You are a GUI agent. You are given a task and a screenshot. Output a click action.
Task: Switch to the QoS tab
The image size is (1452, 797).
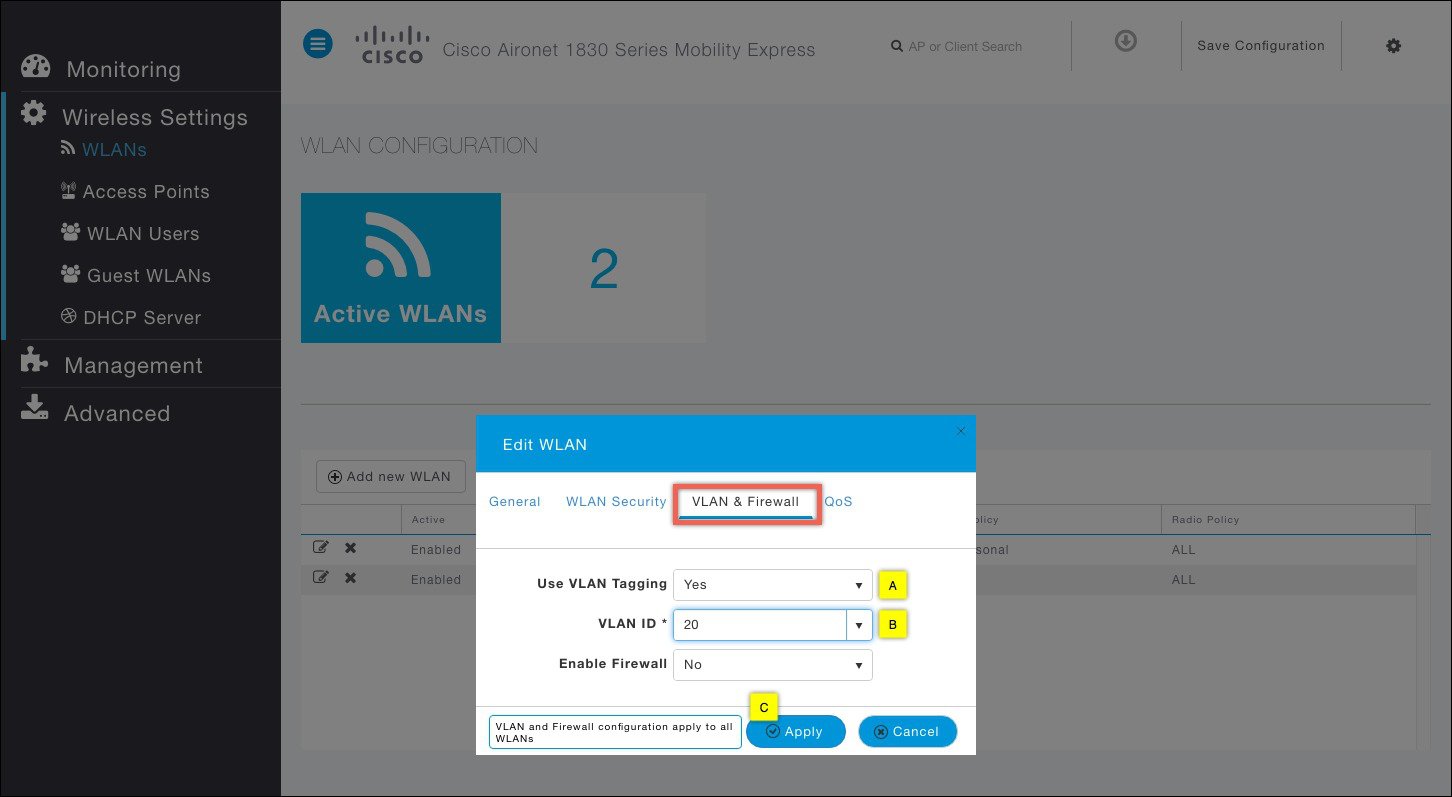pos(838,501)
